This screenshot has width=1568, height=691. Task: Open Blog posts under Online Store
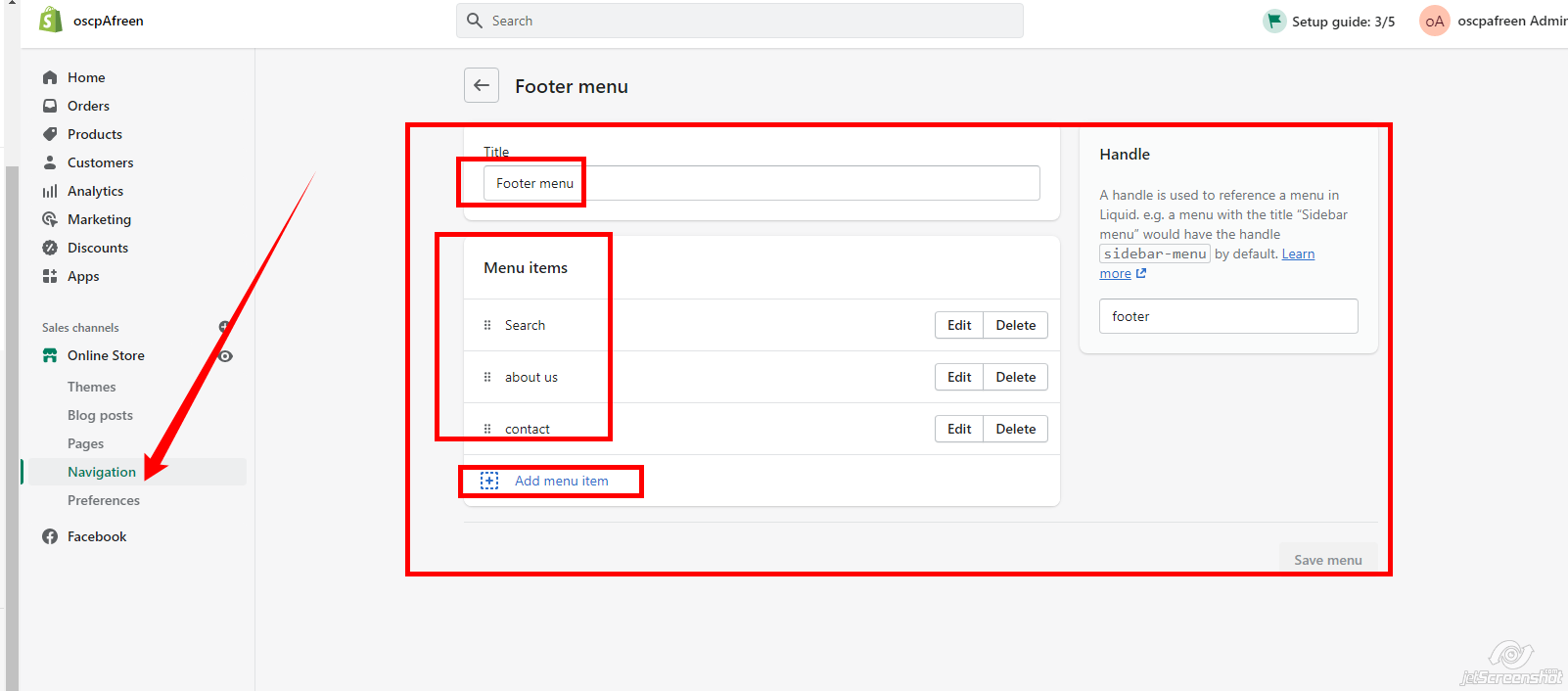(100, 415)
